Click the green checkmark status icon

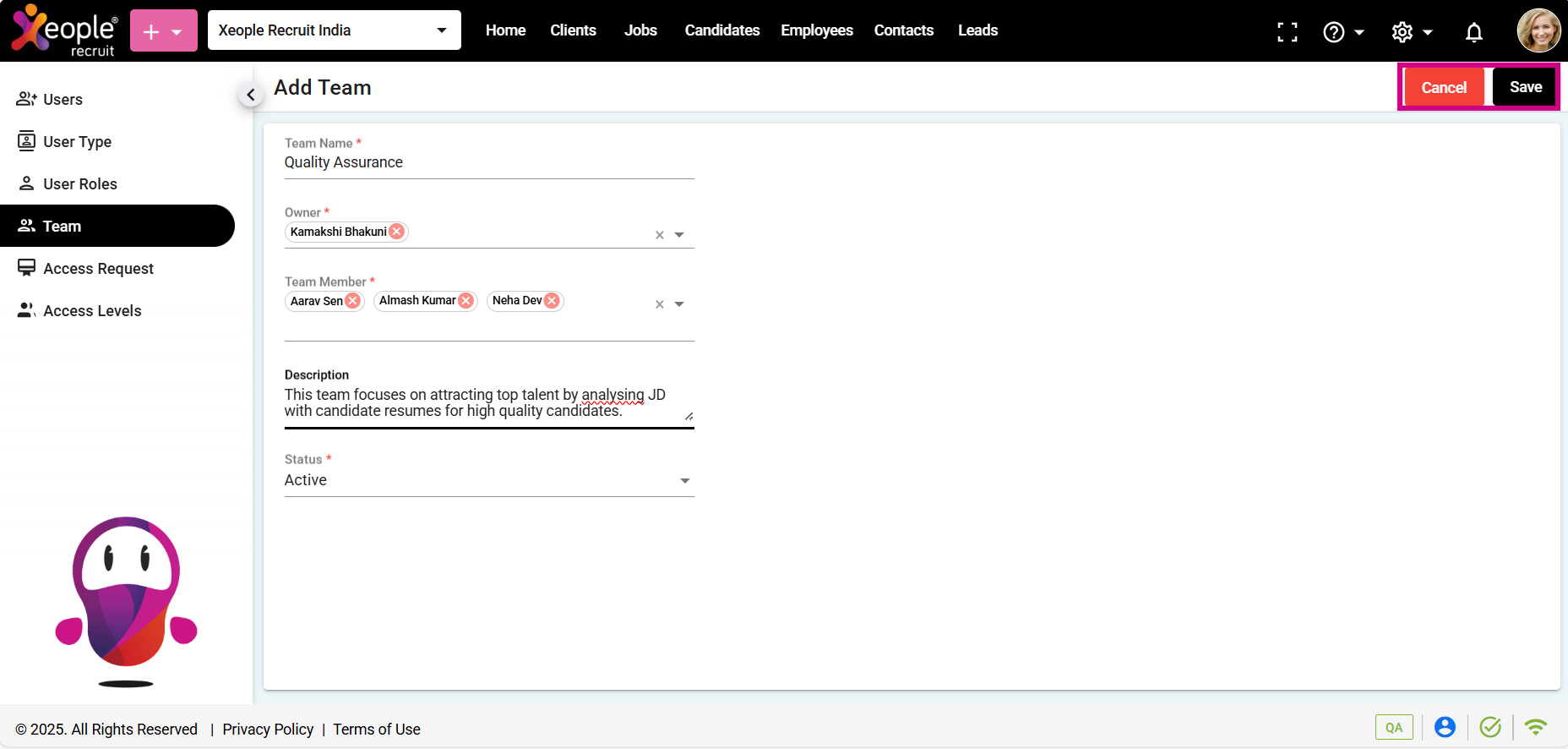(x=1490, y=727)
